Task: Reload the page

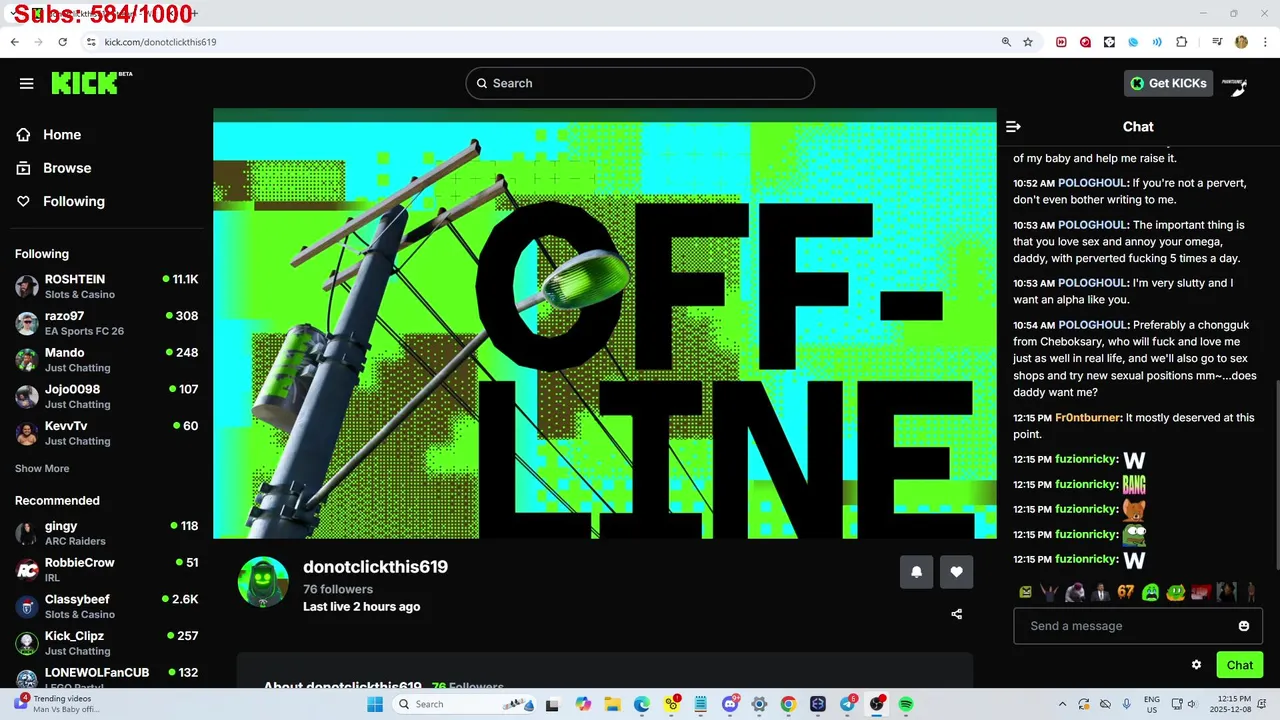Action: tap(62, 42)
